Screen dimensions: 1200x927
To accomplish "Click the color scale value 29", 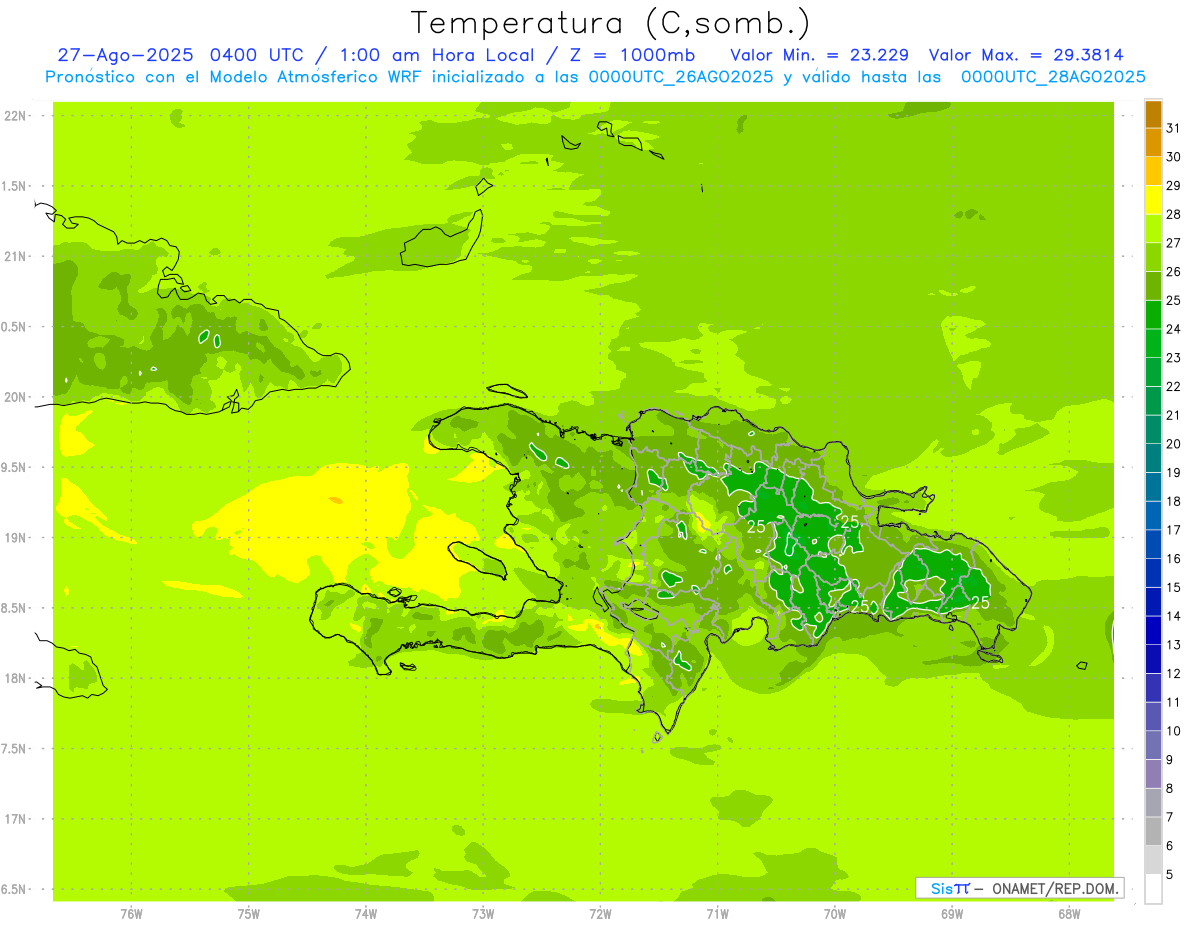I will (x=1173, y=185).
